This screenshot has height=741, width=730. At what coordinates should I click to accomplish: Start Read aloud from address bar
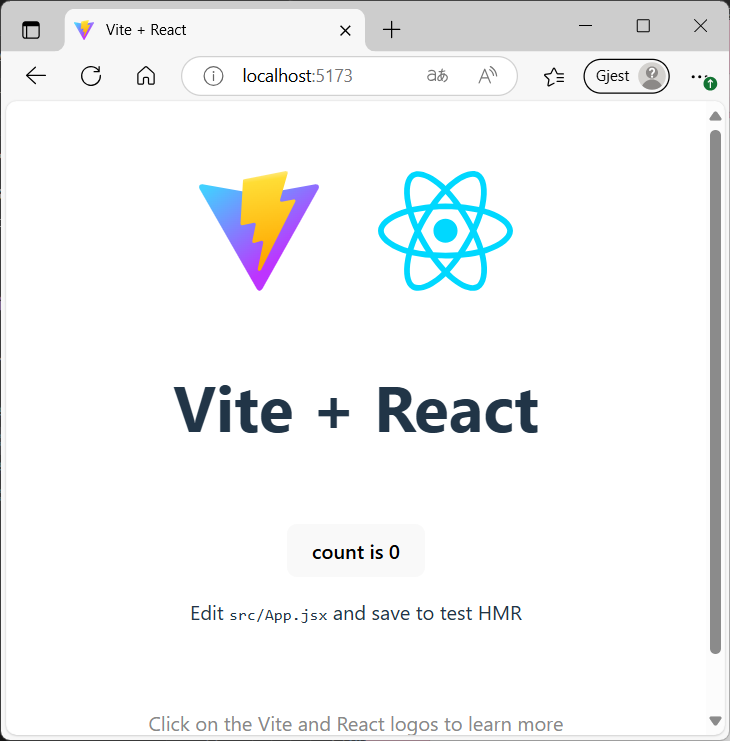pos(488,76)
